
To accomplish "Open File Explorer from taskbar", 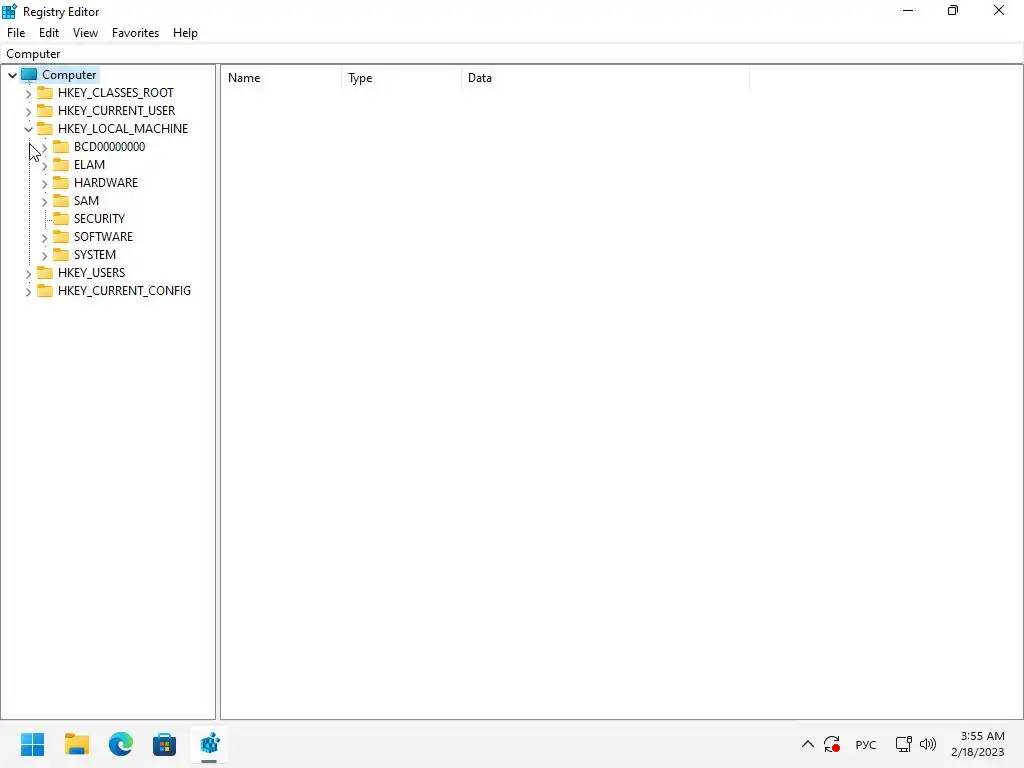I will 77,744.
